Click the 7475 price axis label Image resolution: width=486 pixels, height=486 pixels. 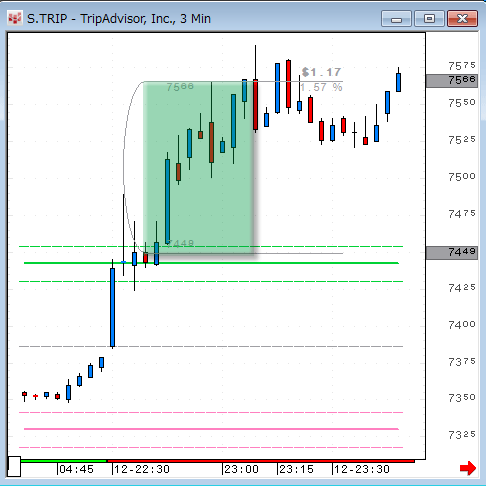(462, 214)
